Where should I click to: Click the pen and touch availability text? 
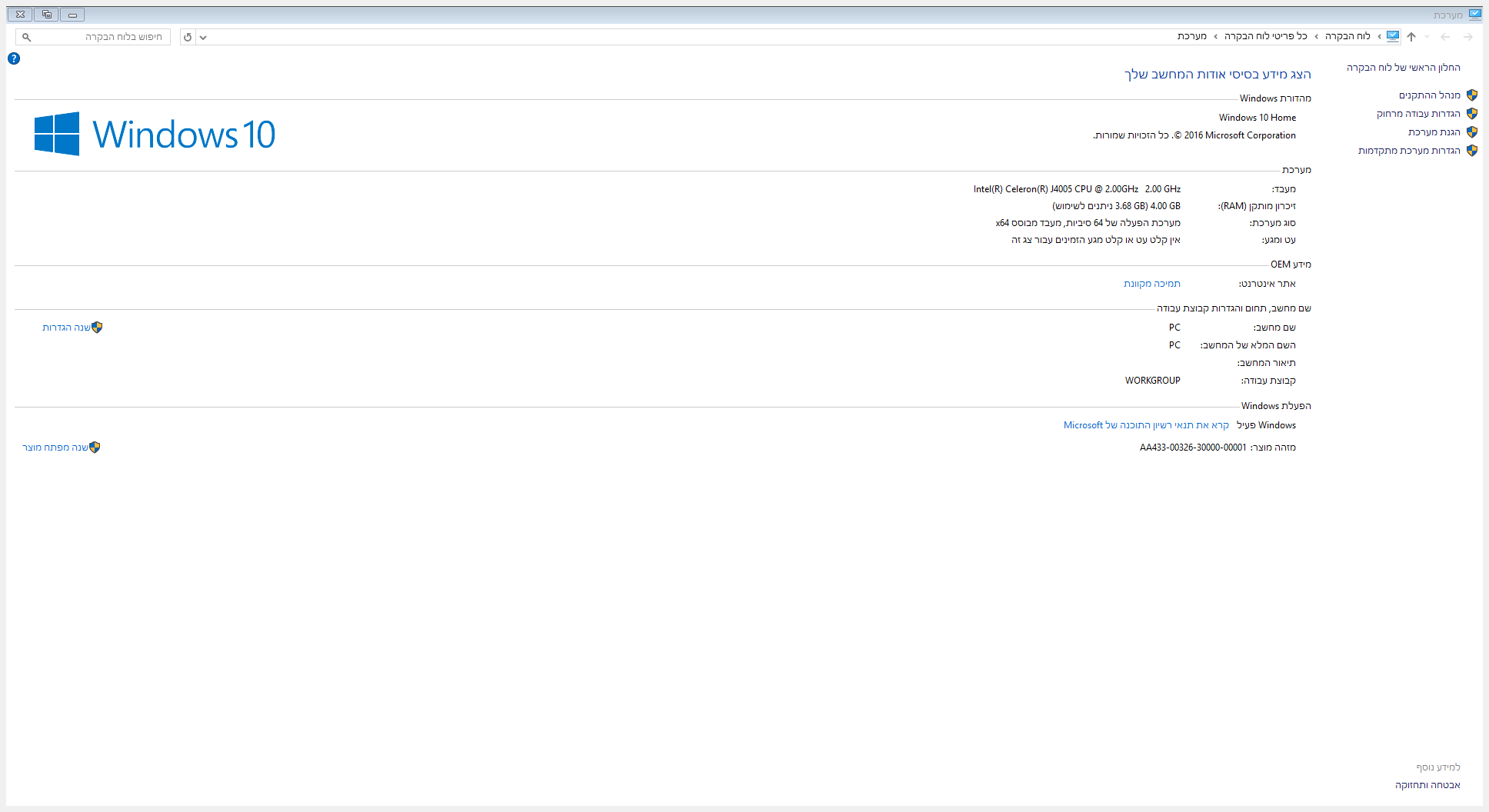click(x=1096, y=240)
